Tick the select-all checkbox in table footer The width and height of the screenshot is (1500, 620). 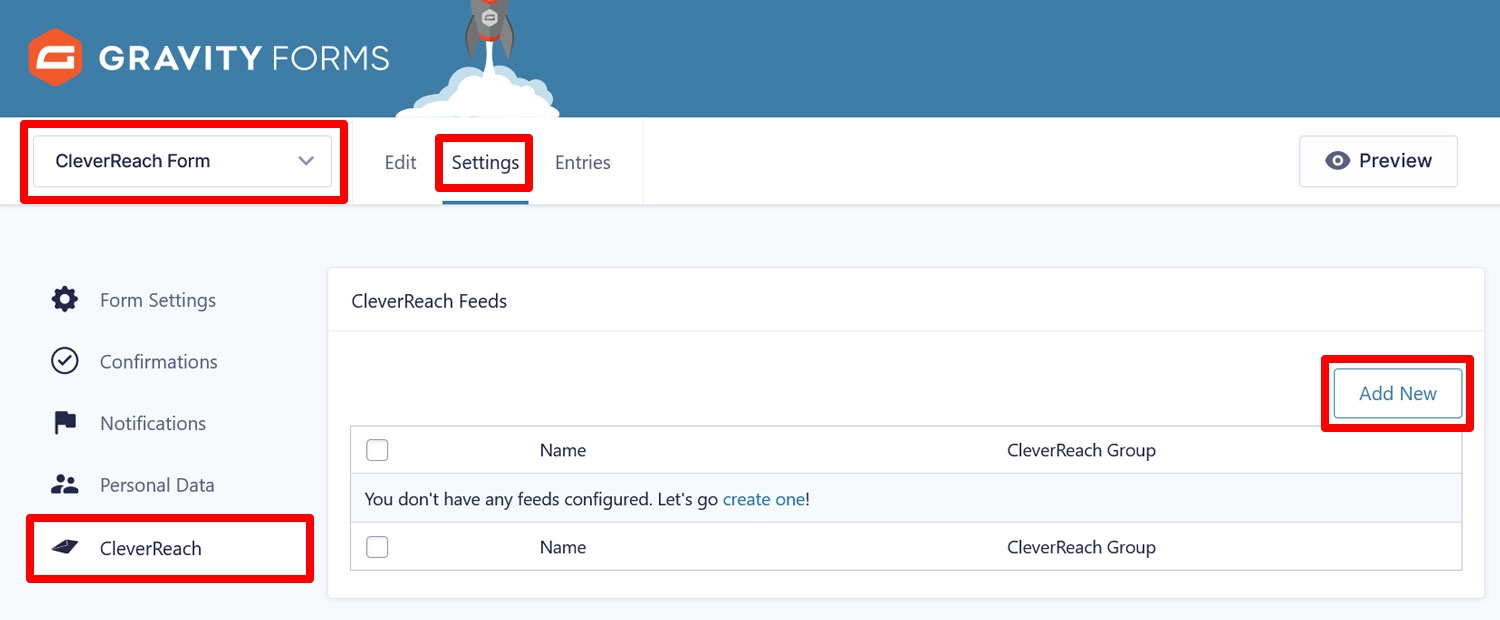click(377, 547)
